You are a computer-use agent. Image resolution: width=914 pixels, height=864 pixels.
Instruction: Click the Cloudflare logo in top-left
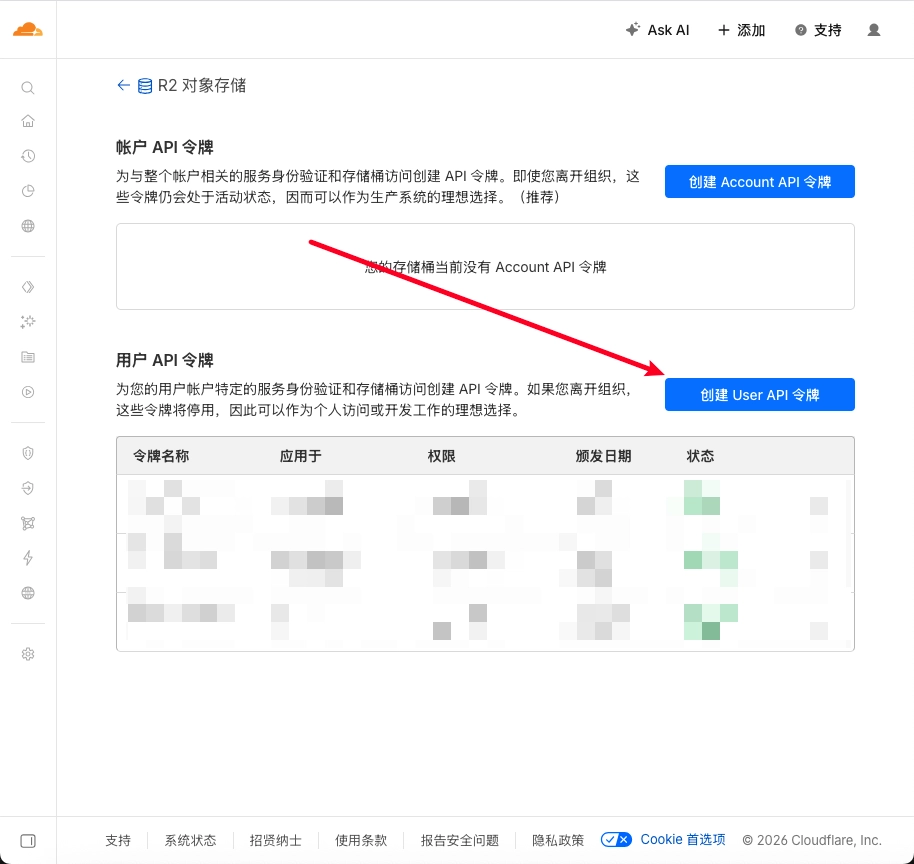click(28, 30)
